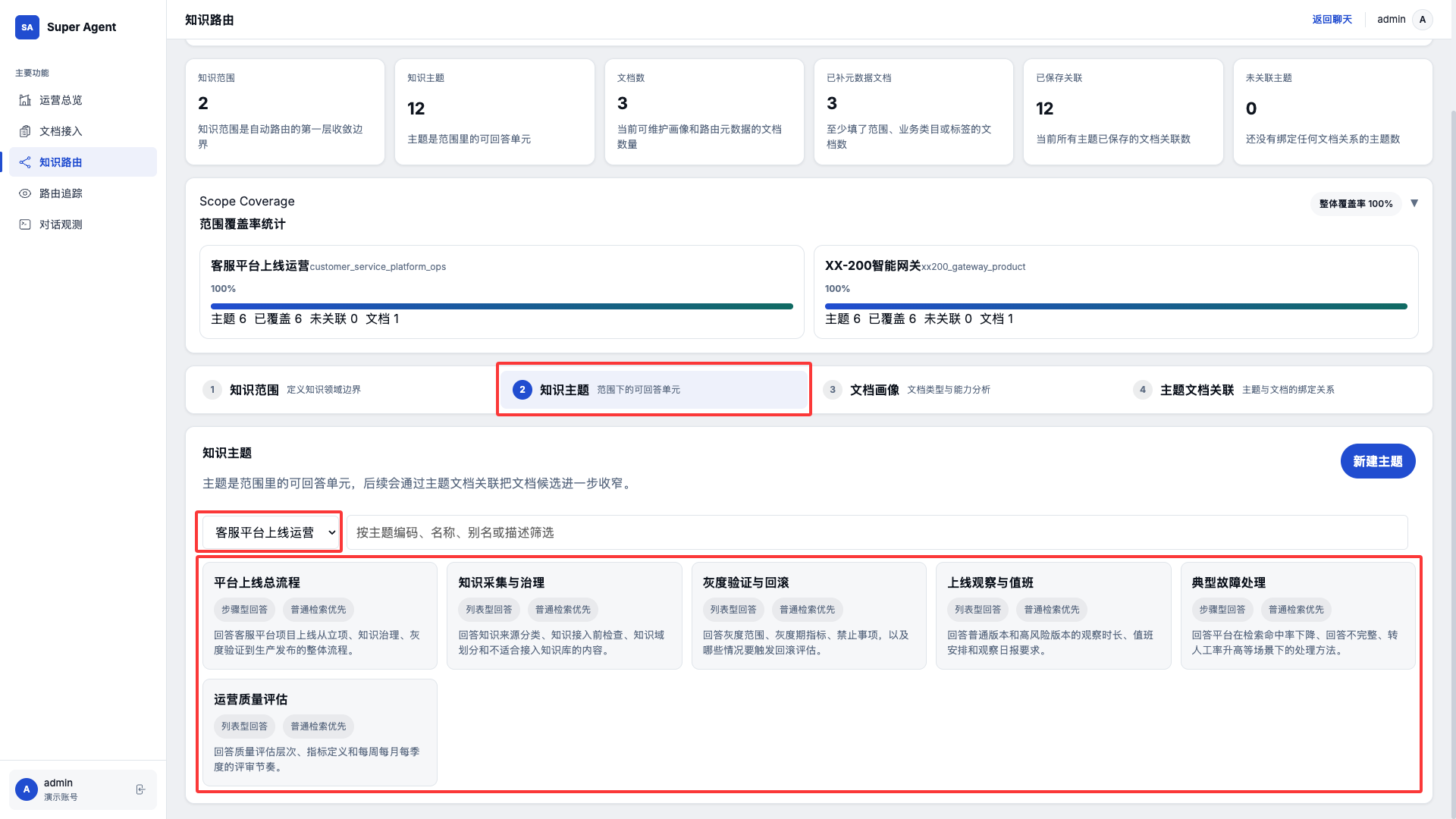Click the 返回聊天 link
Screen dimensions: 1456x819
(1332, 20)
